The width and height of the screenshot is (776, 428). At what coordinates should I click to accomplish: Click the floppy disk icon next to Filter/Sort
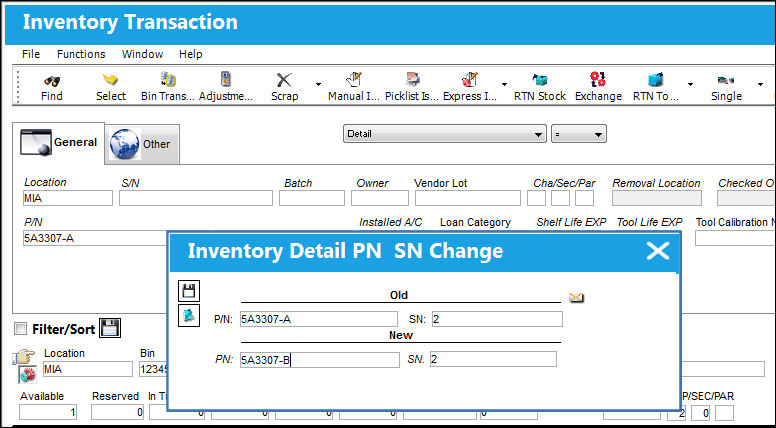click(110, 328)
